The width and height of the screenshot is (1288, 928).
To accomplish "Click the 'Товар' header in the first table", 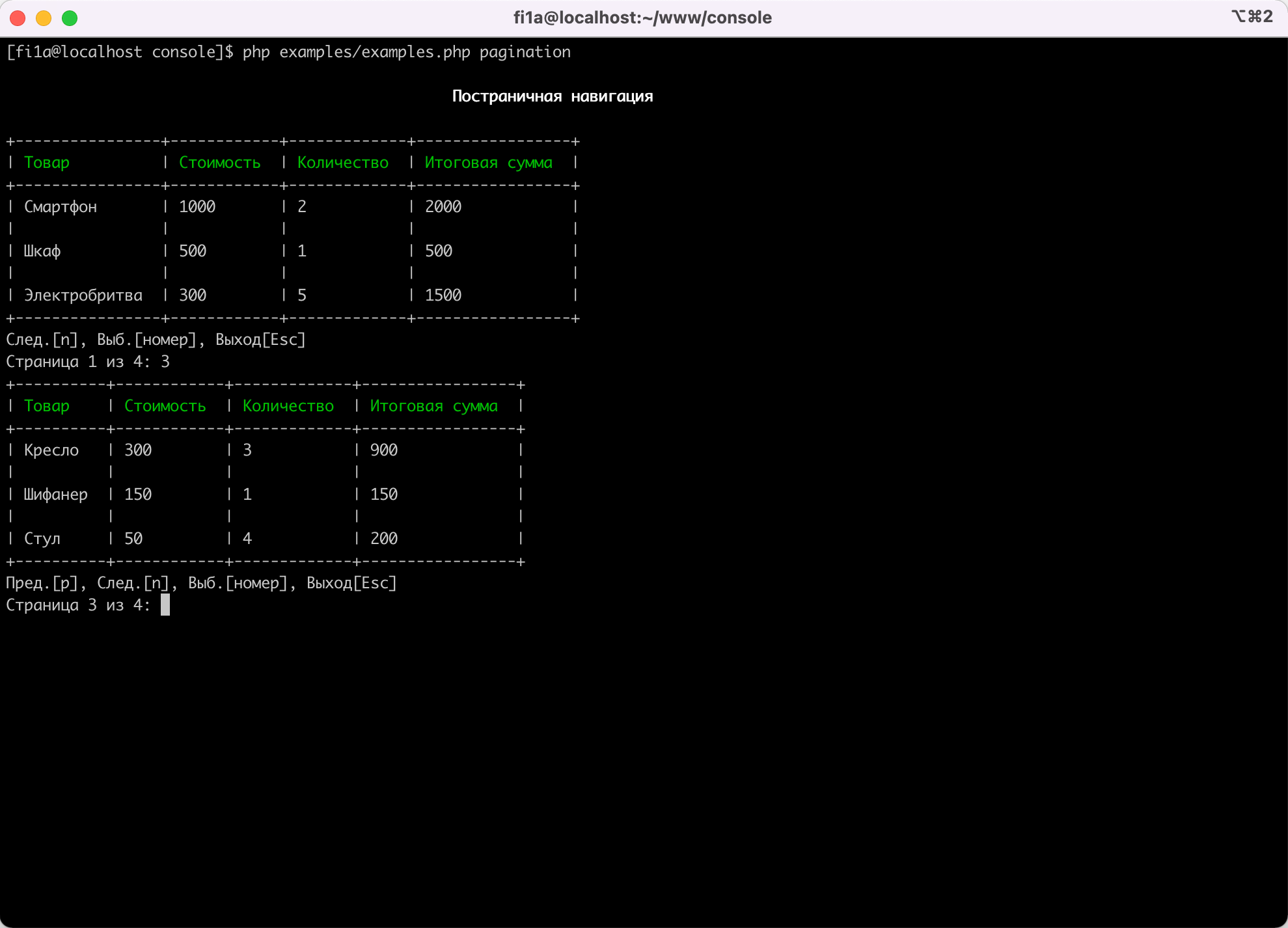I will coord(47,163).
